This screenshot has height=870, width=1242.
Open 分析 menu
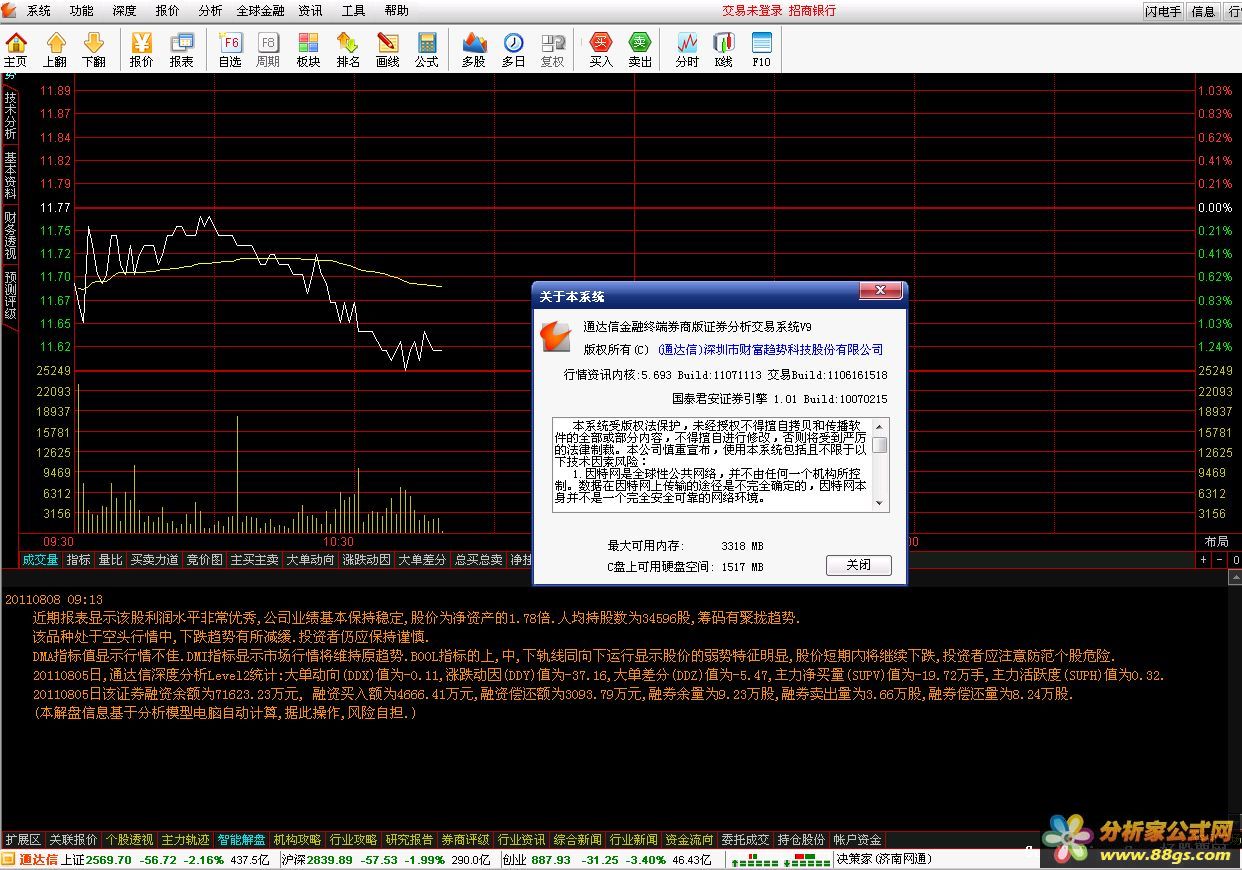[210, 11]
